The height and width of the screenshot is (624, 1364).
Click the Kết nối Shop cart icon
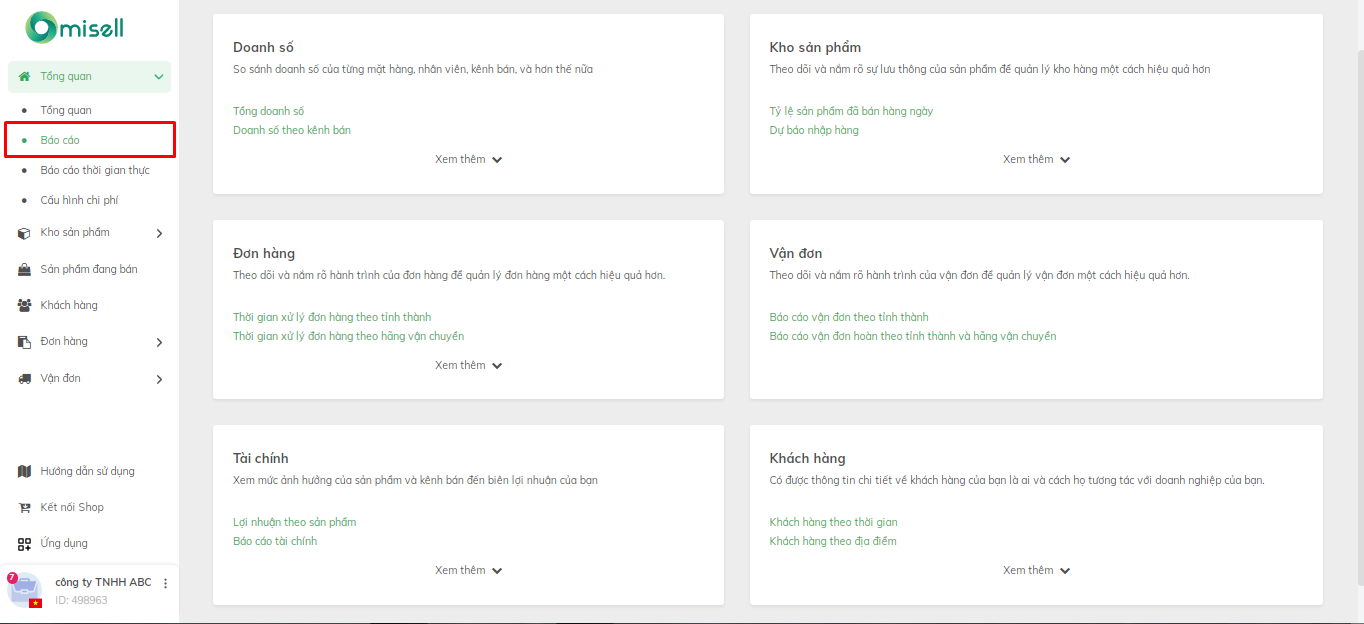pos(24,507)
